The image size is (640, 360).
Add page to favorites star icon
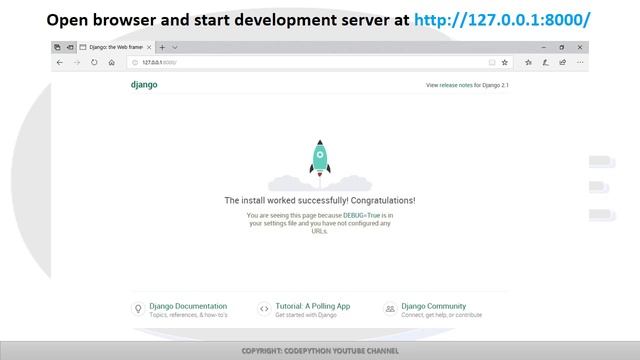pyautogui.click(x=505, y=62)
